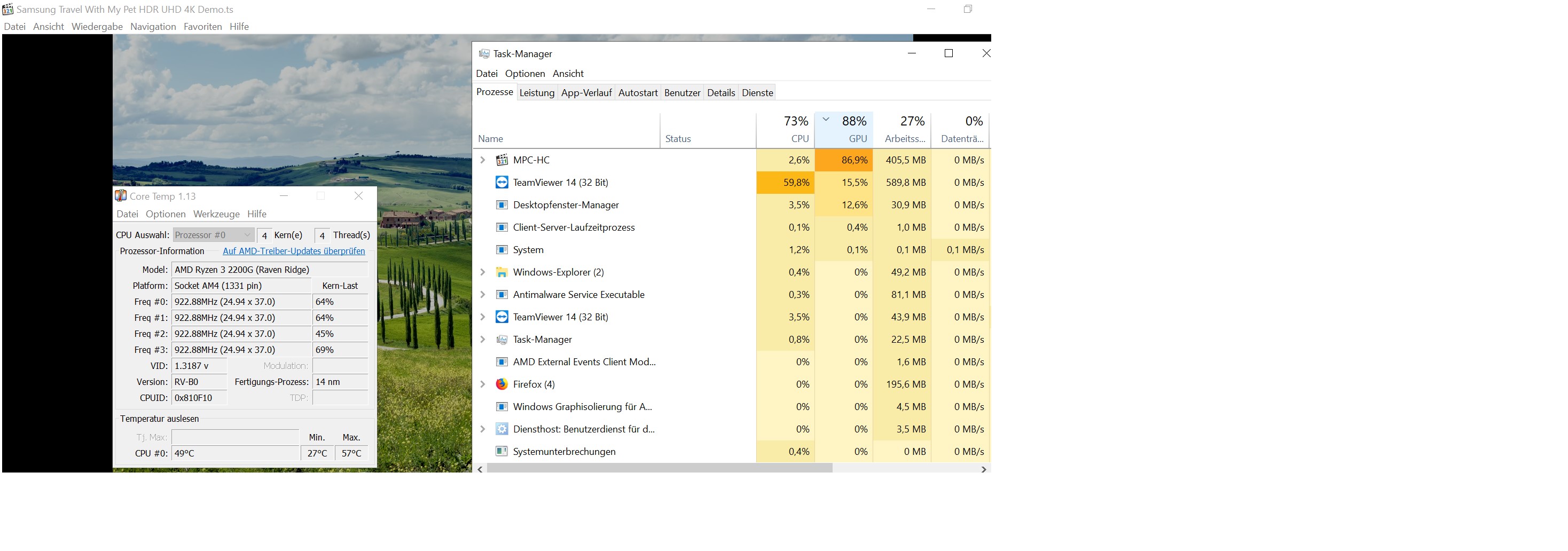Click Task-Manager icon in process list

click(x=501, y=340)
